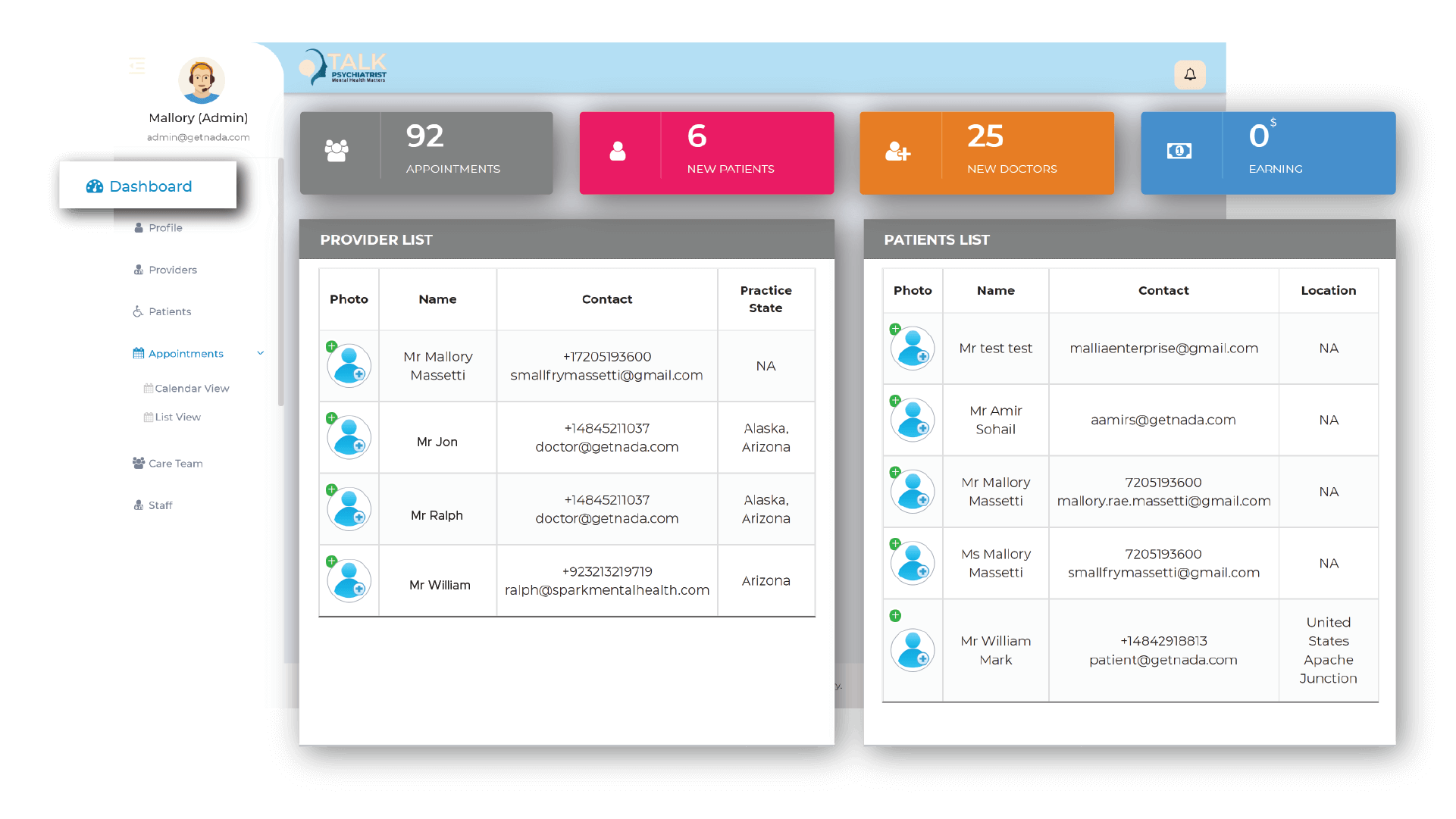The image size is (1456, 819).
Task: Click the hamburger menu icon in sidebar
Action: pyautogui.click(x=137, y=66)
